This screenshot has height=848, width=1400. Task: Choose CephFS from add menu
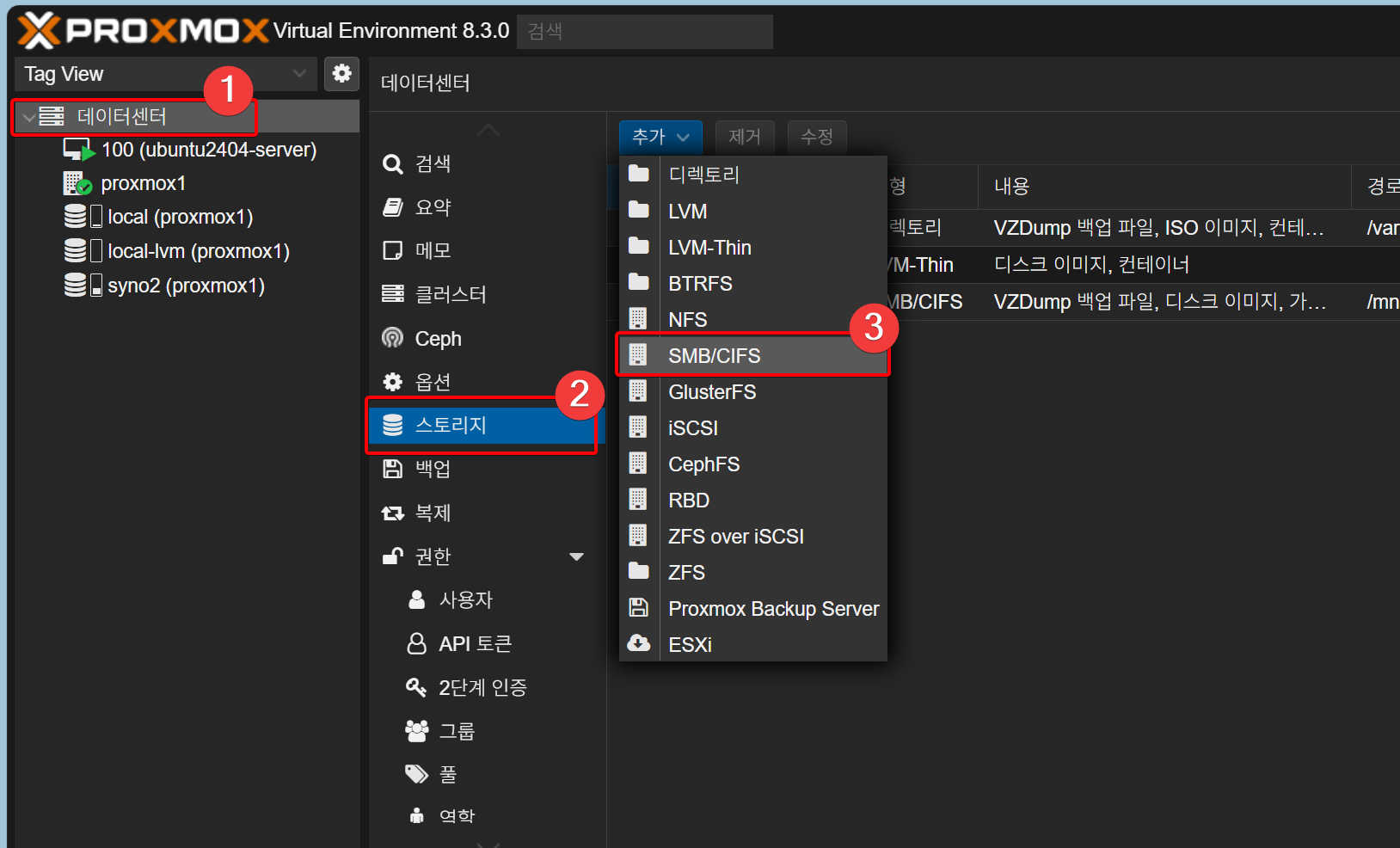(753, 464)
